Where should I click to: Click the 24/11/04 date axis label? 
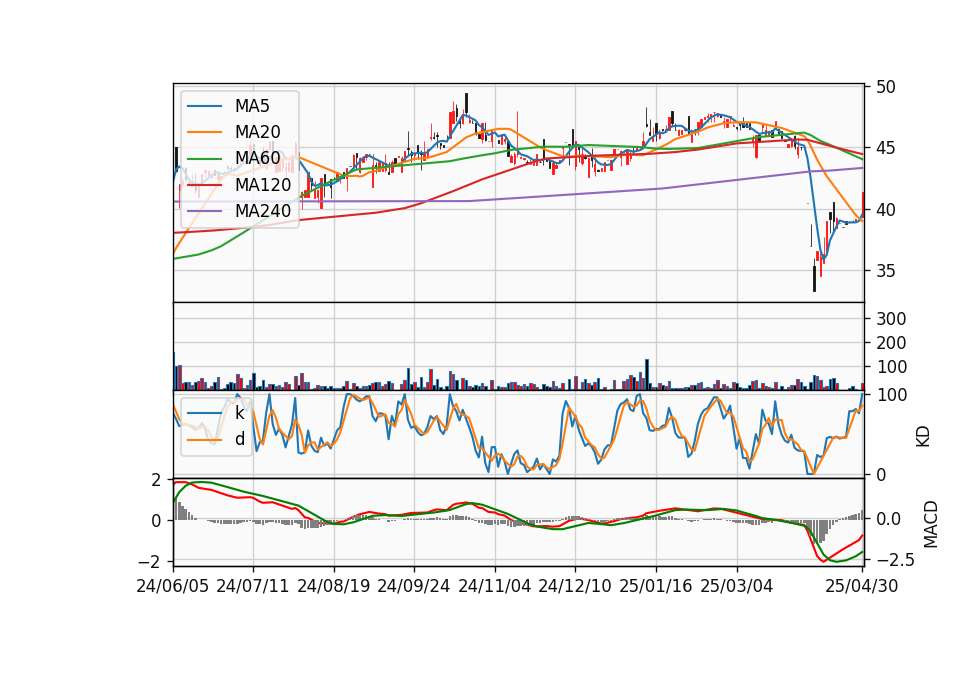(x=495, y=586)
